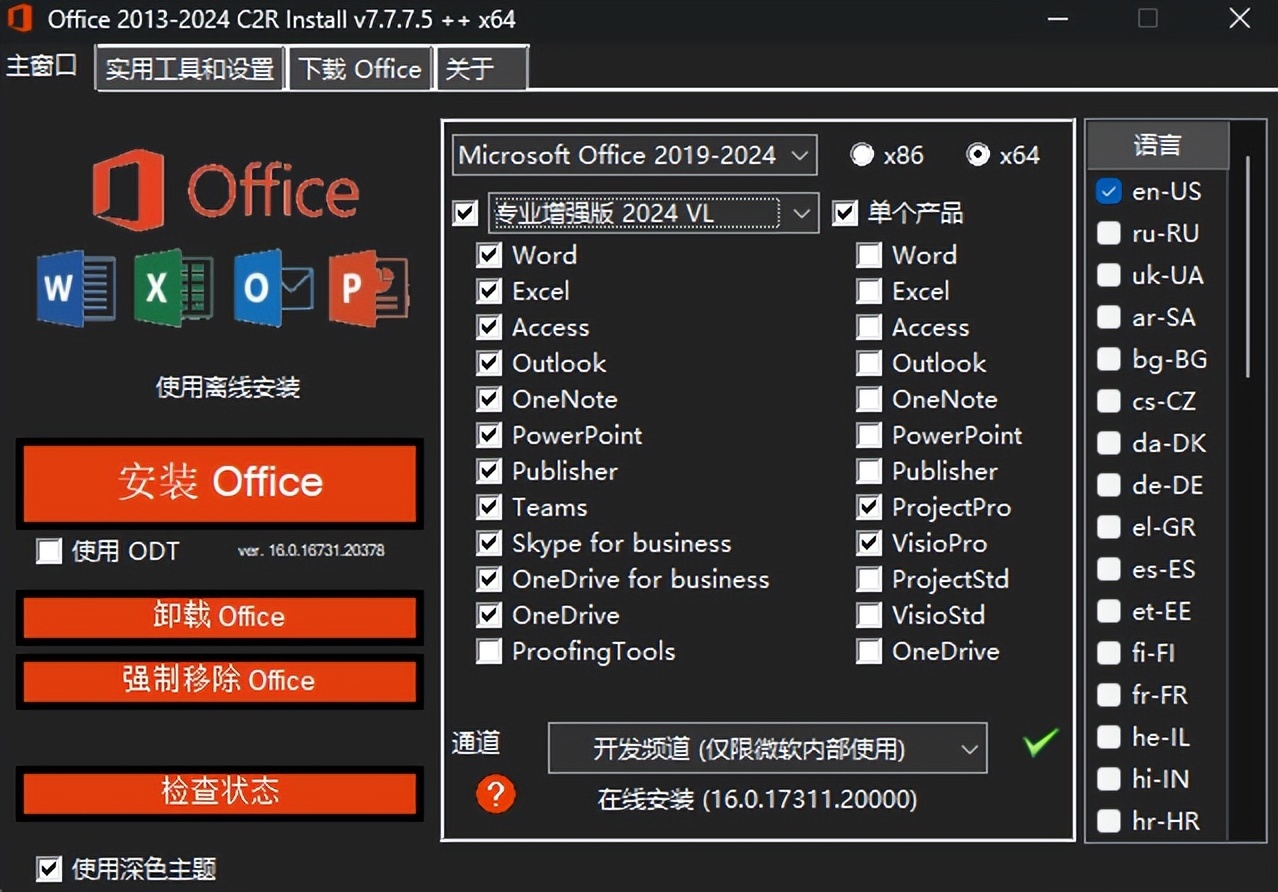This screenshot has height=892, width=1278.
Task: Uncheck the ProjectPro single product checkbox
Action: click(869, 507)
